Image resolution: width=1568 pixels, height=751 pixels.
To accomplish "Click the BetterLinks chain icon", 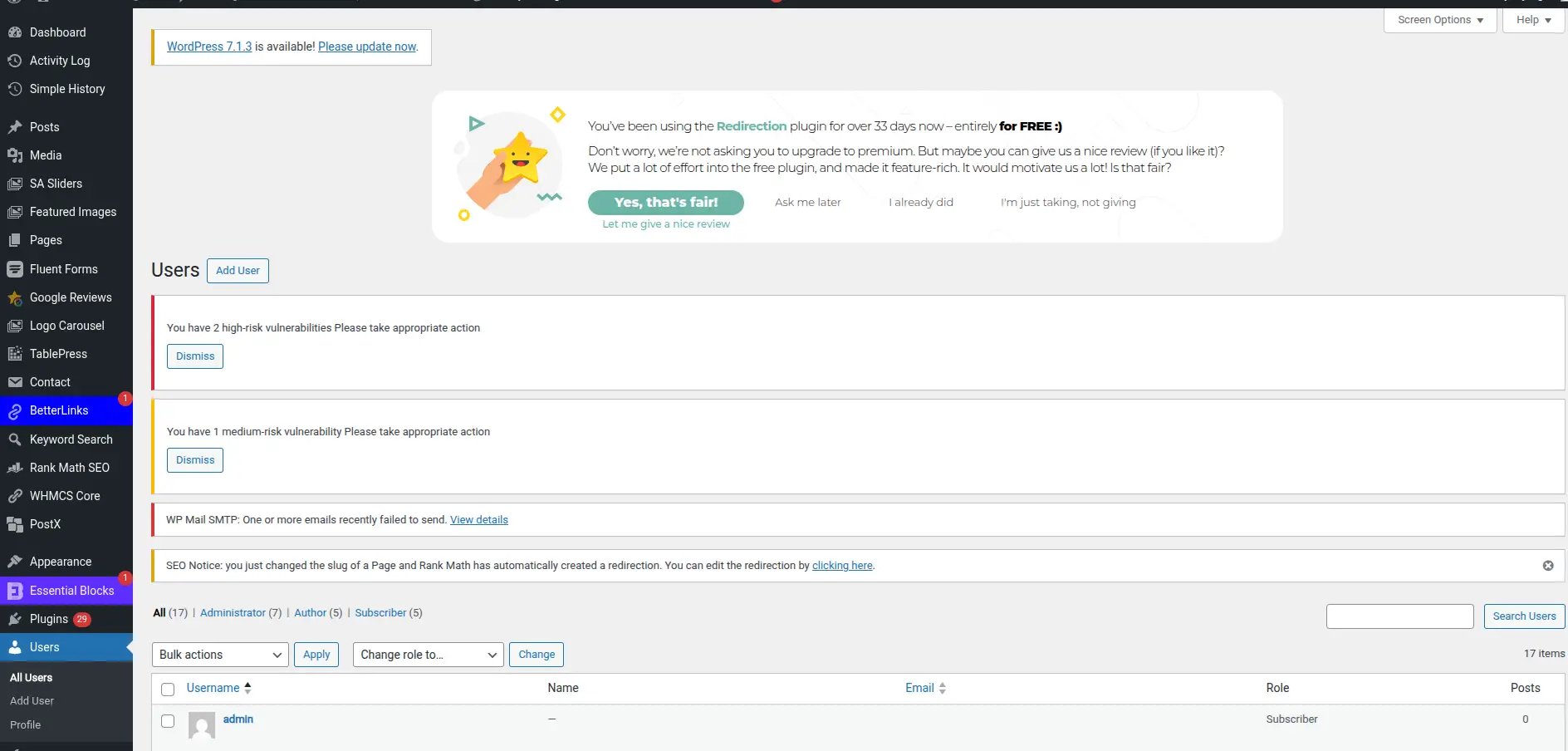I will [15, 410].
